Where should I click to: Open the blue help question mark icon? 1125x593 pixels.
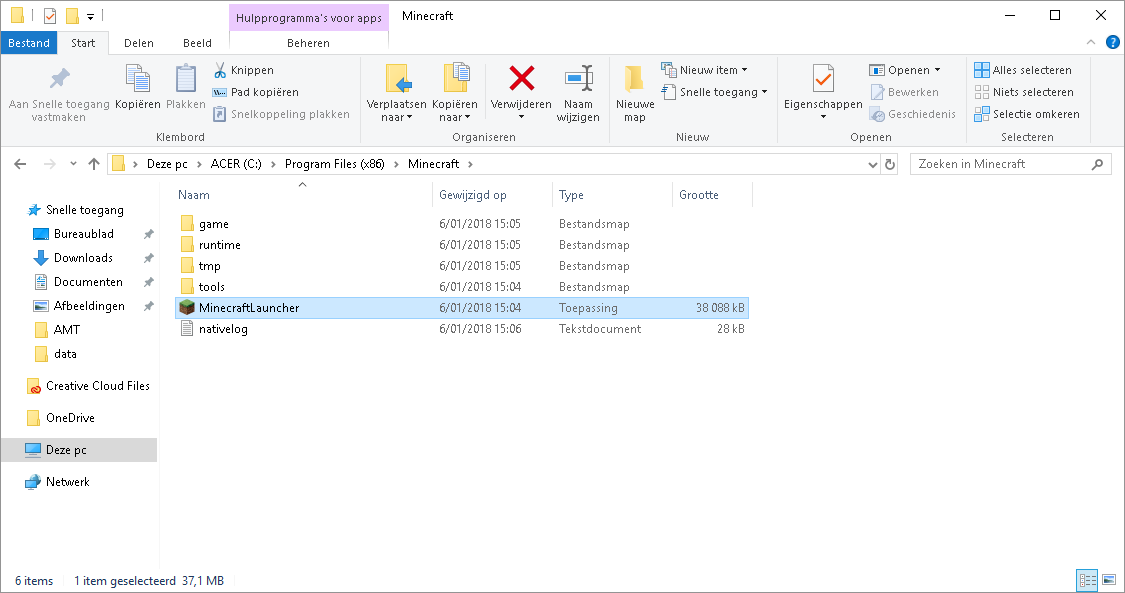[x=1113, y=42]
